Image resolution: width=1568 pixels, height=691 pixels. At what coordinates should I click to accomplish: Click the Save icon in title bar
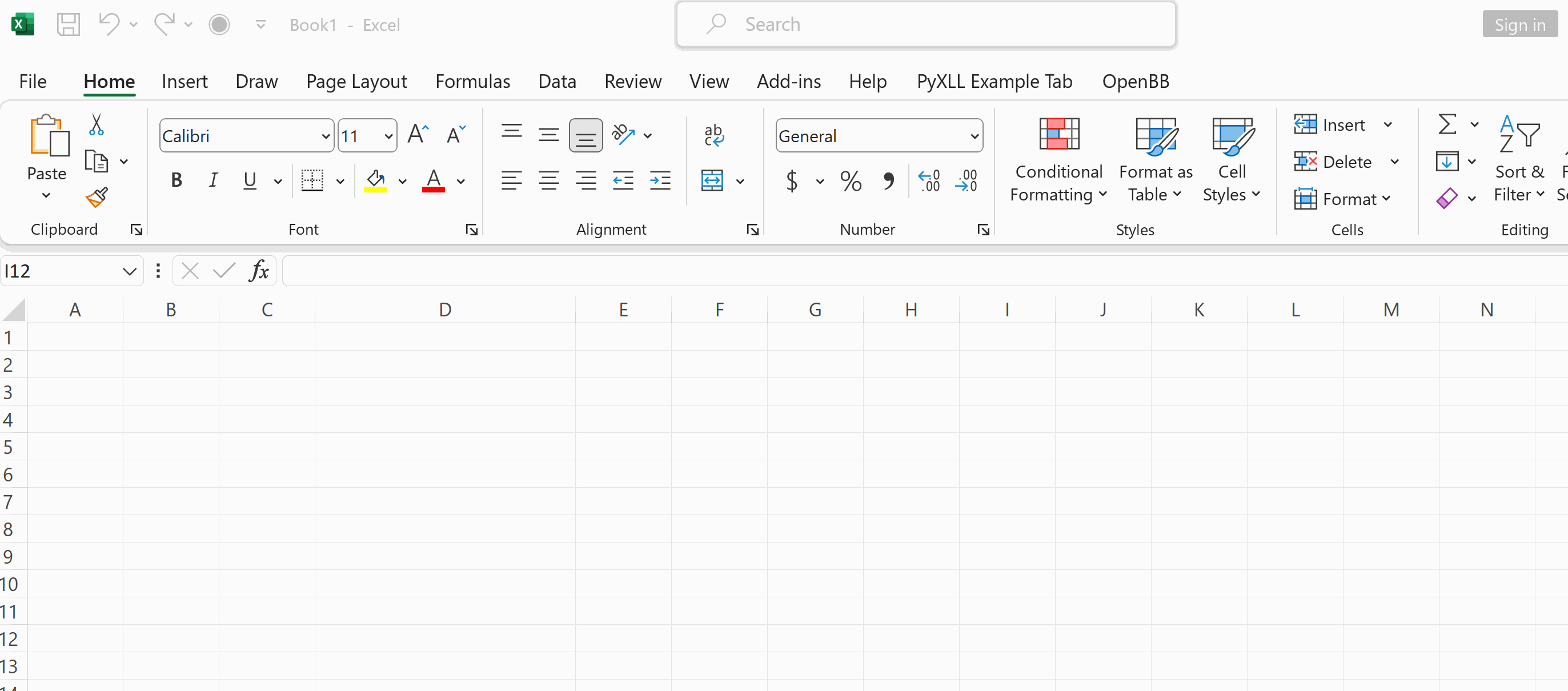tap(68, 25)
